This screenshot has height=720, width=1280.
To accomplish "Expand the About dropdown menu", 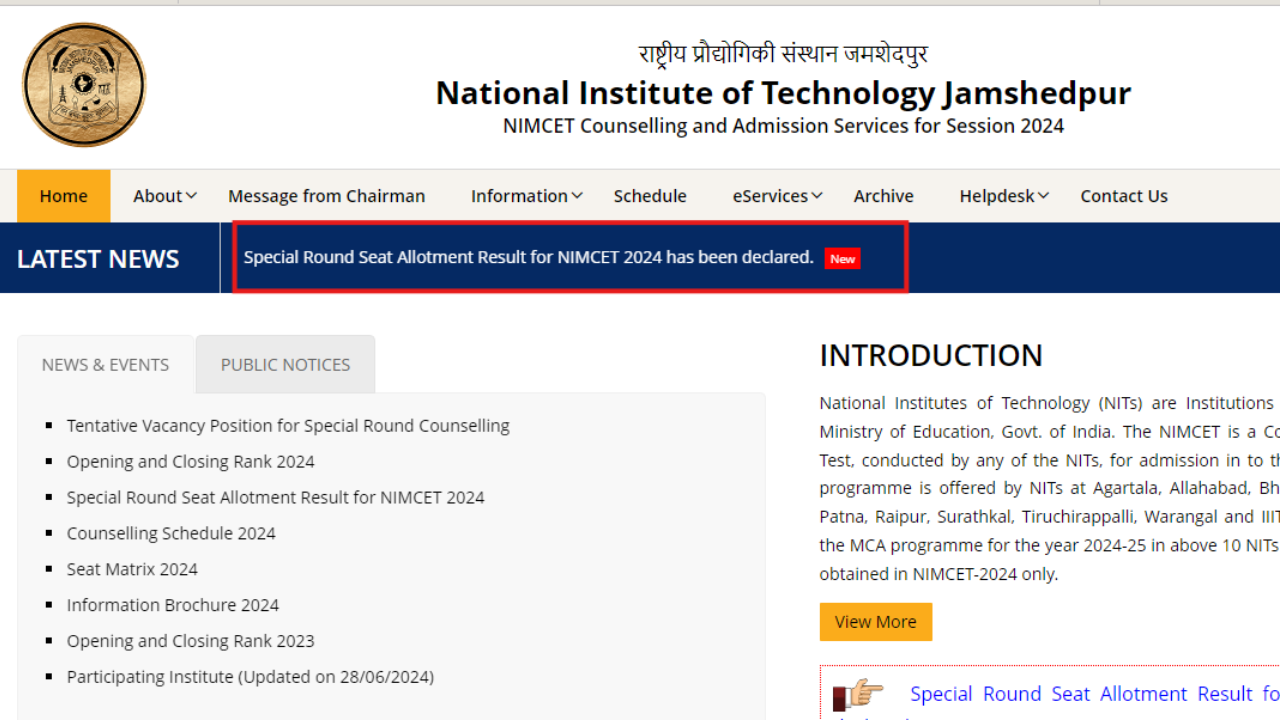I will (x=165, y=196).
